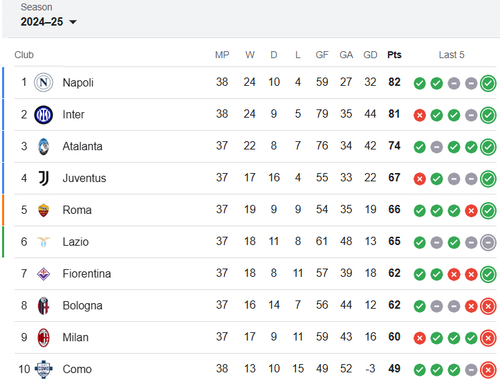This screenshot has height=380, width=500.
Task: Click the Como club crest
Action: 43,369
